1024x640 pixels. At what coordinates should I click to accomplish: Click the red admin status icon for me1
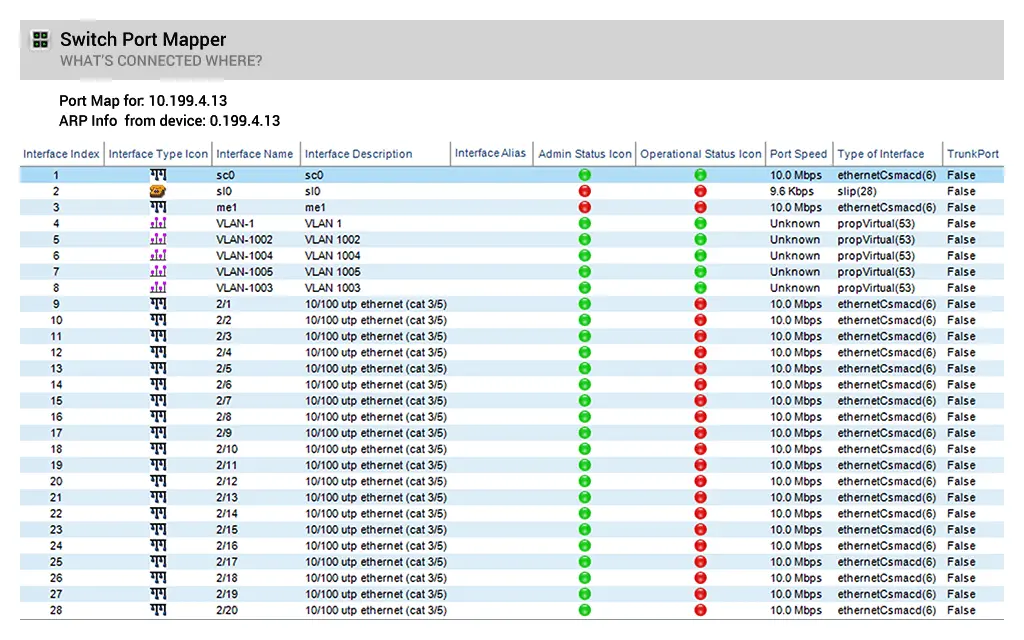(x=584, y=207)
